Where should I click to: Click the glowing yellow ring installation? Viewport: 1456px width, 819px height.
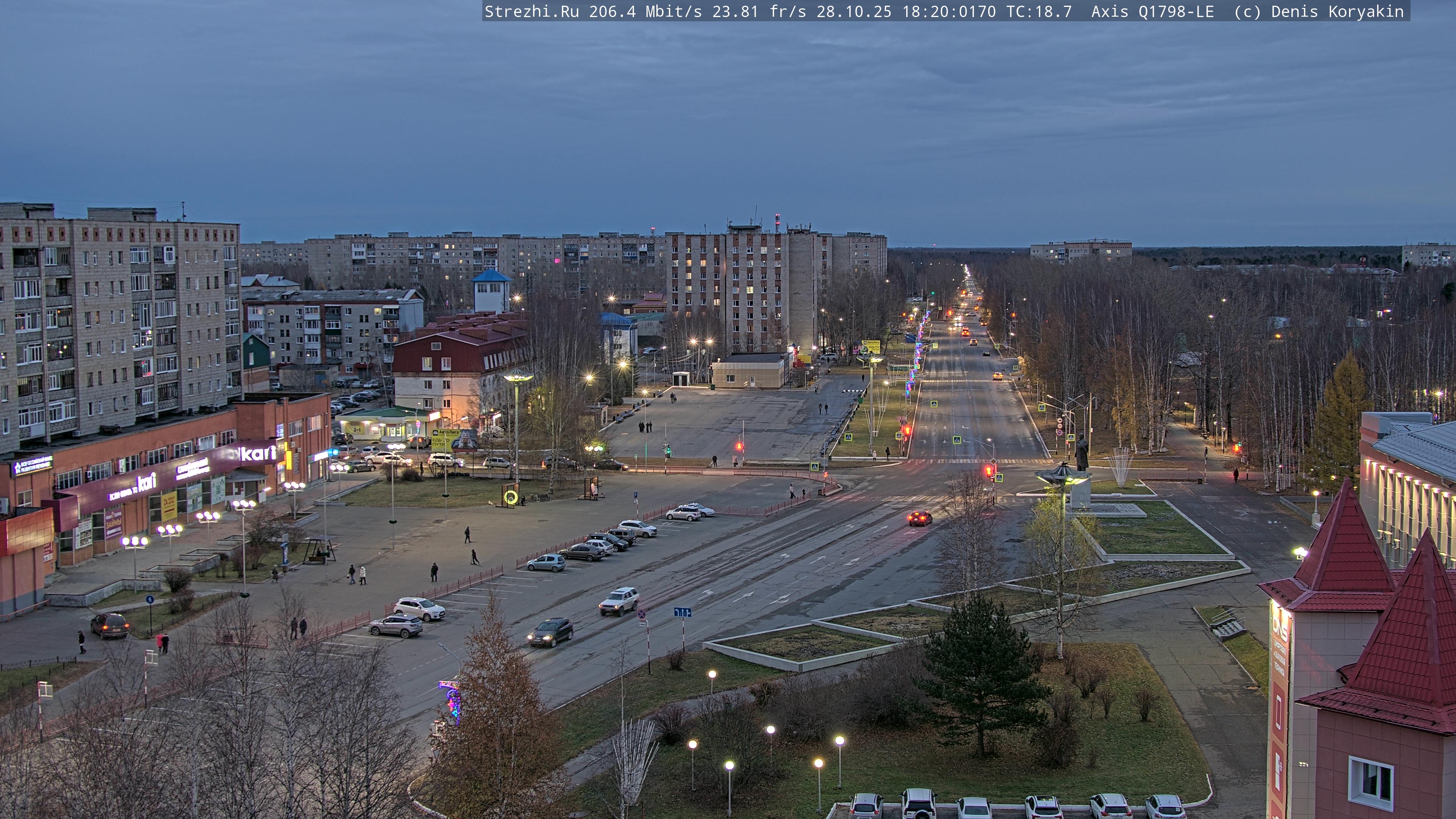510,497
